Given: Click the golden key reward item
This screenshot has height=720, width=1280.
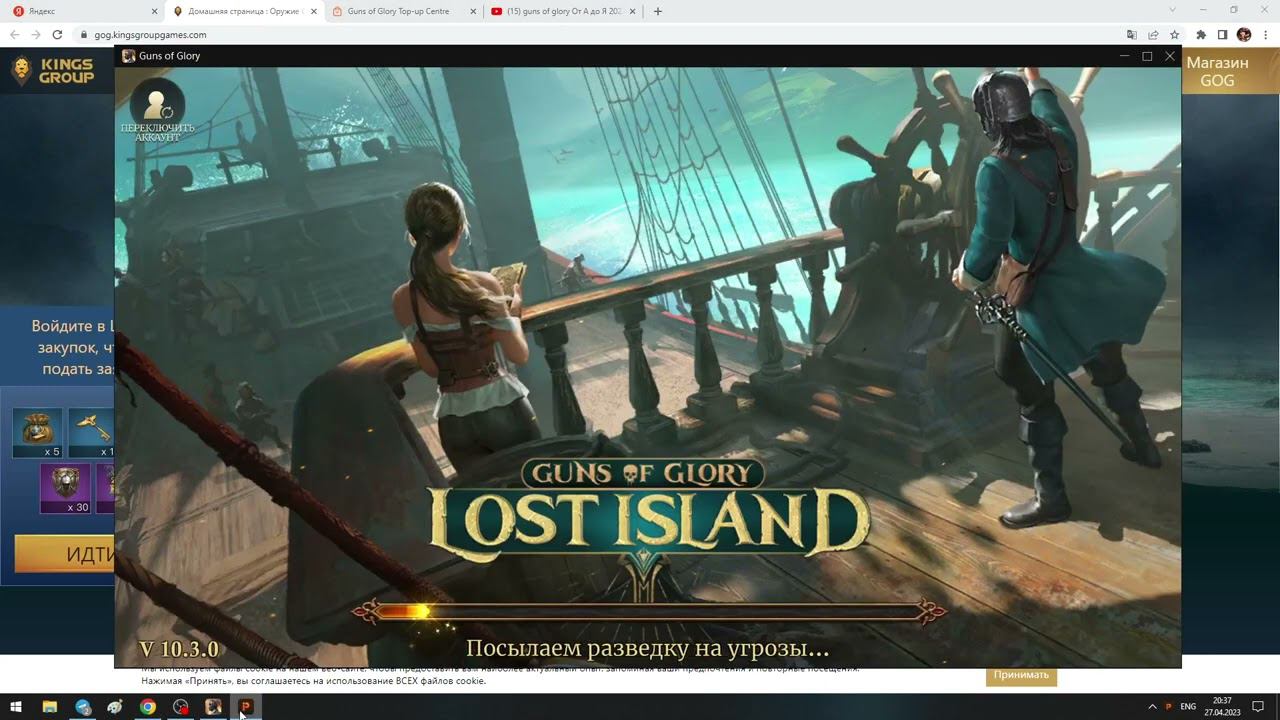Looking at the screenshot, I should tap(94, 433).
